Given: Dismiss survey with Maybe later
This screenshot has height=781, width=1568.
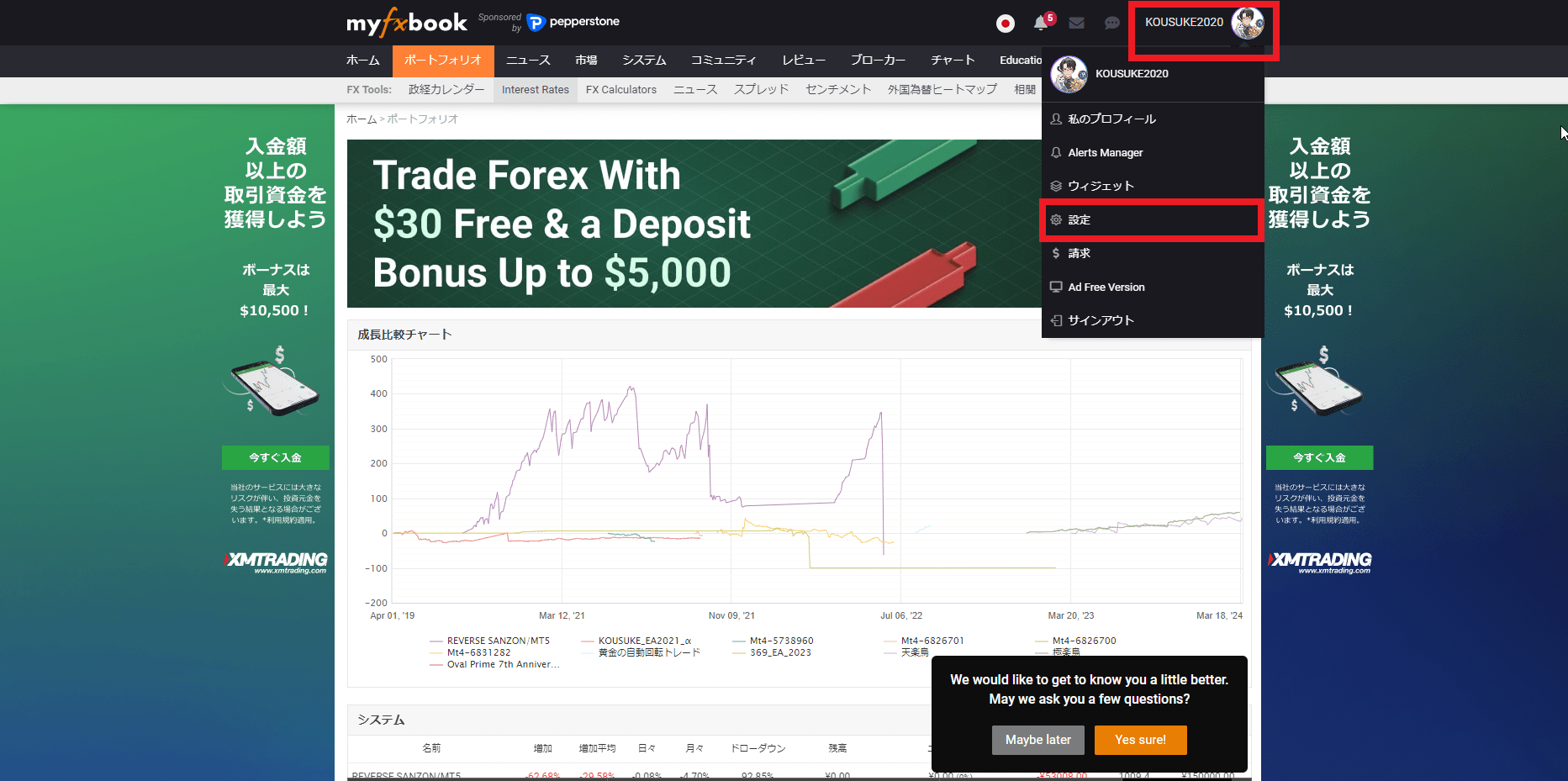Looking at the screenshot, I should (1038, 740).
